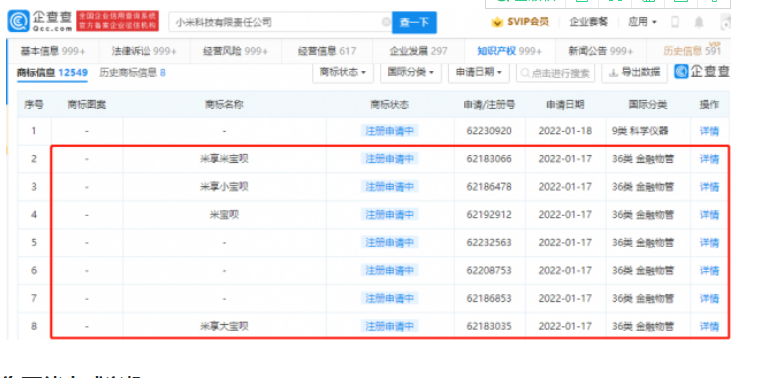759x378 pixels.
Task: Open the 企业套餐 link
Action: pyautogui.click(x=588, y=22)
